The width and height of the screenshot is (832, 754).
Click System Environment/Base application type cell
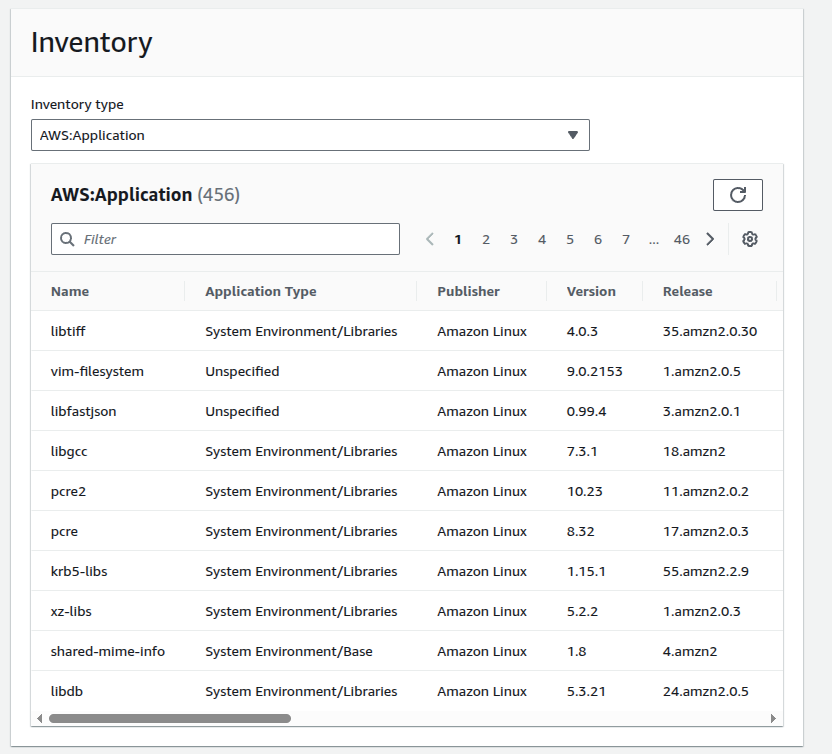[x=289, y=652]
